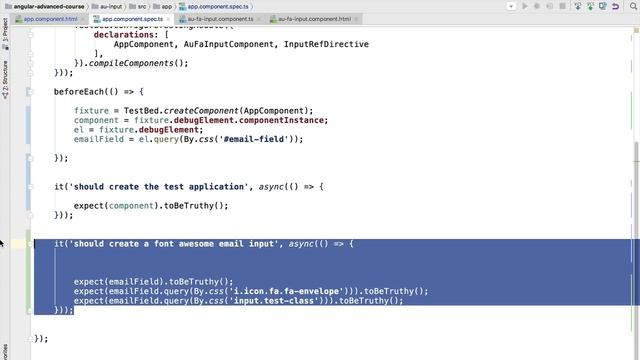The height and width of the screenshot is (360, 640).
Task: Click 'should create the test application' string
Action: (159, 187)
